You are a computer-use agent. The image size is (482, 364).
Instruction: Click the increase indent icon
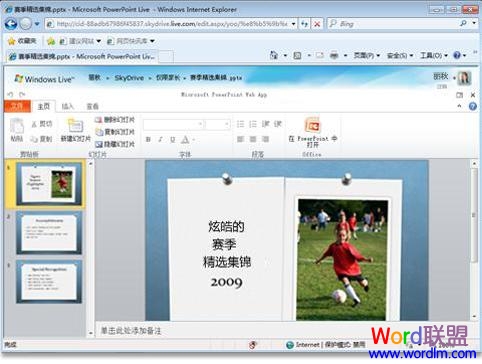click(x=278, y=124)
